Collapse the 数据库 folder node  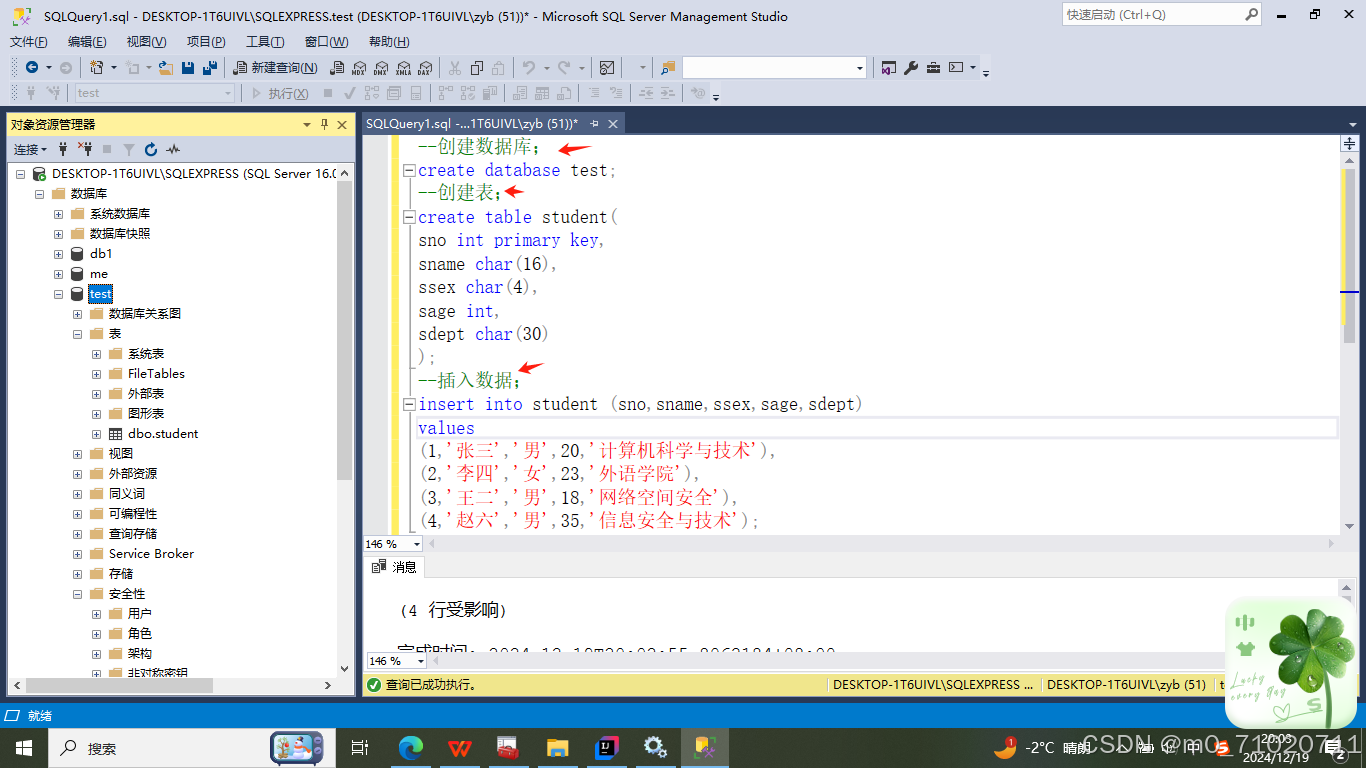pos(39,193)
